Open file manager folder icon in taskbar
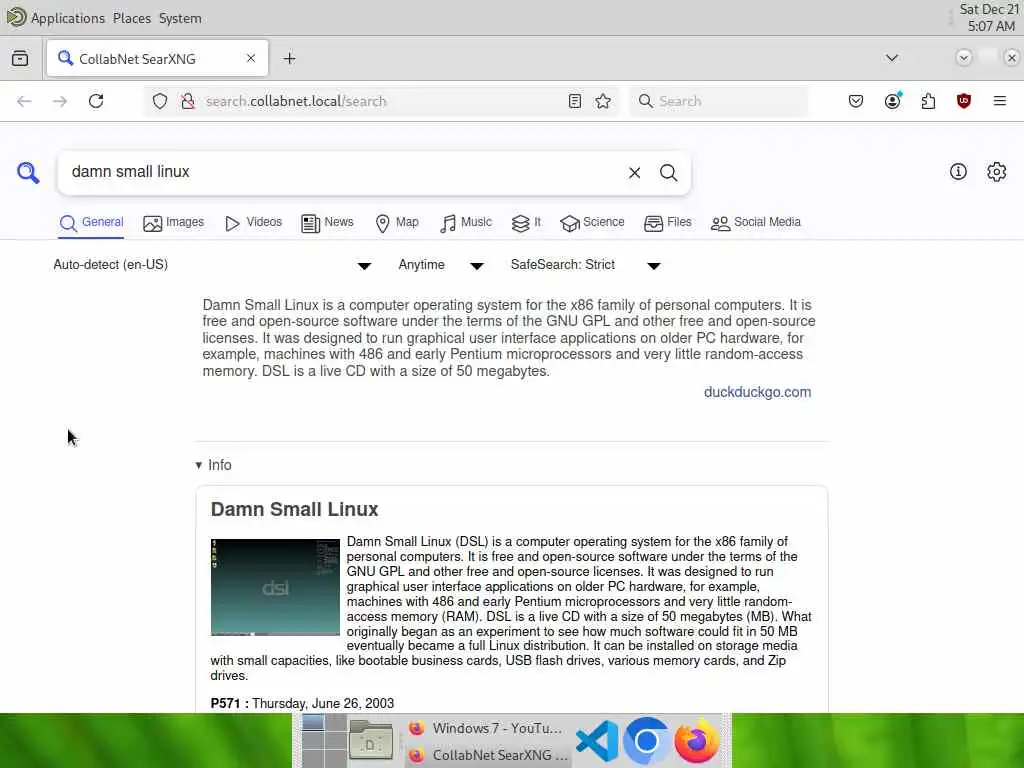This screenshot has height=768, width=1024. (x=370, y=741)
